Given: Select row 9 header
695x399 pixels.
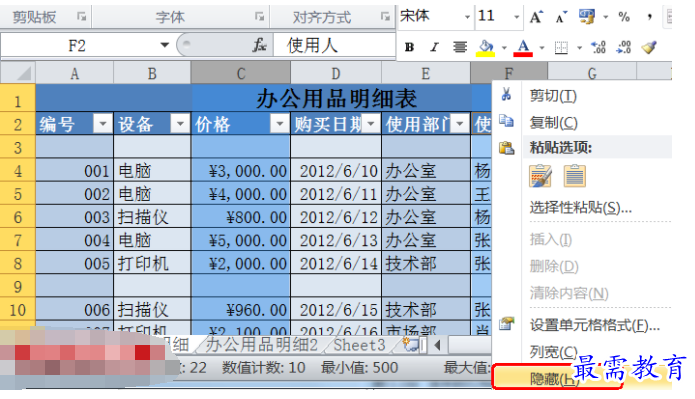Looking at the screenshot, I should 18,286.
